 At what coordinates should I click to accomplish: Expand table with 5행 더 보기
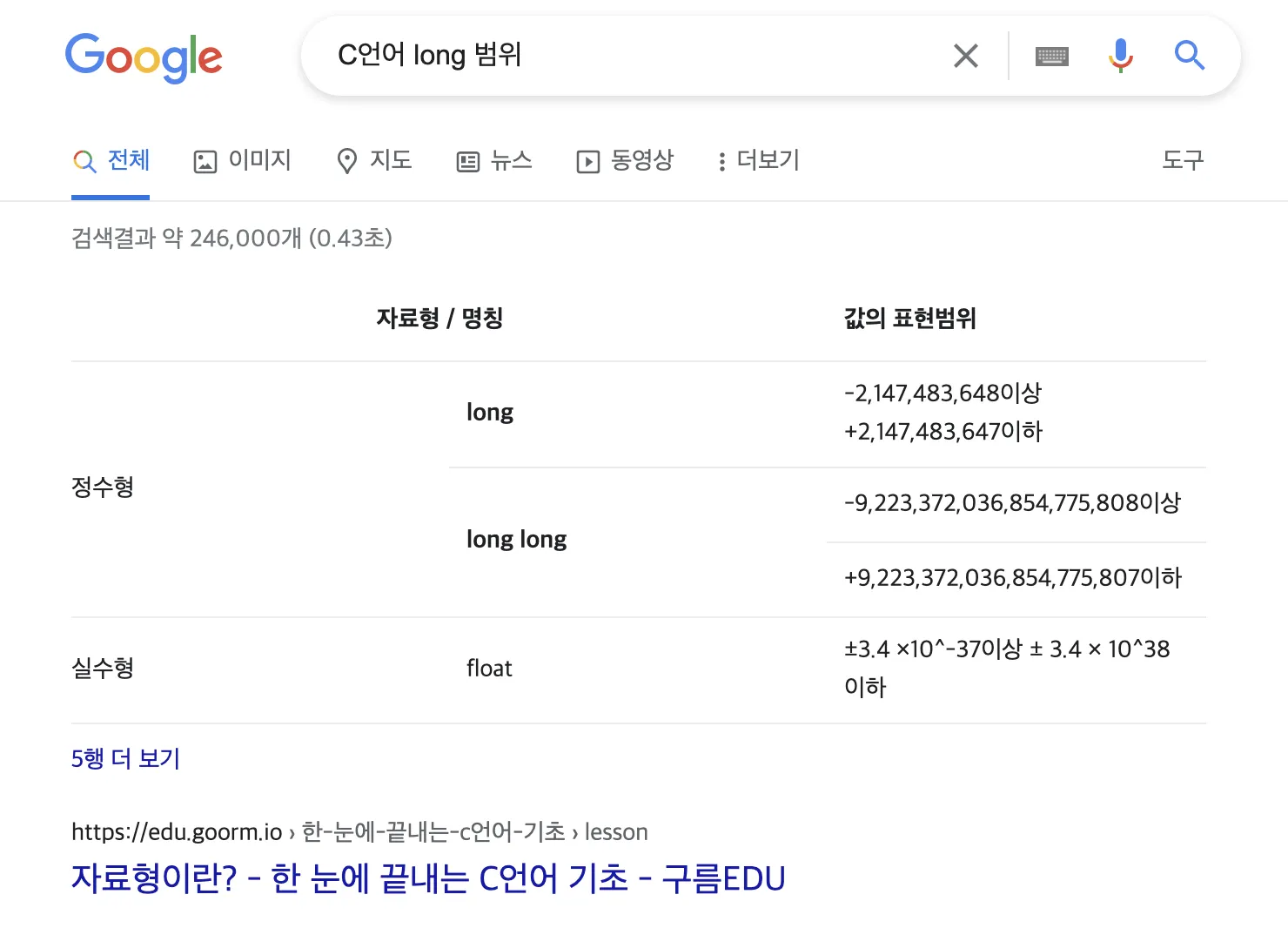coord(125,759)
